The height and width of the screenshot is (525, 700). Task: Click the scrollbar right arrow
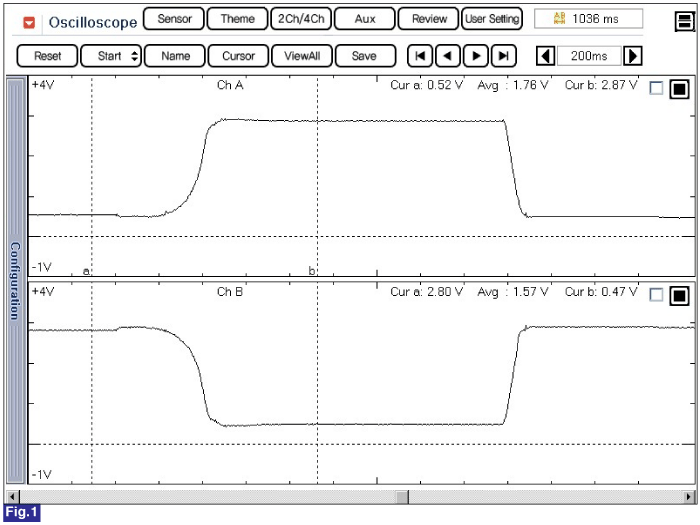[x=689, y=496]
